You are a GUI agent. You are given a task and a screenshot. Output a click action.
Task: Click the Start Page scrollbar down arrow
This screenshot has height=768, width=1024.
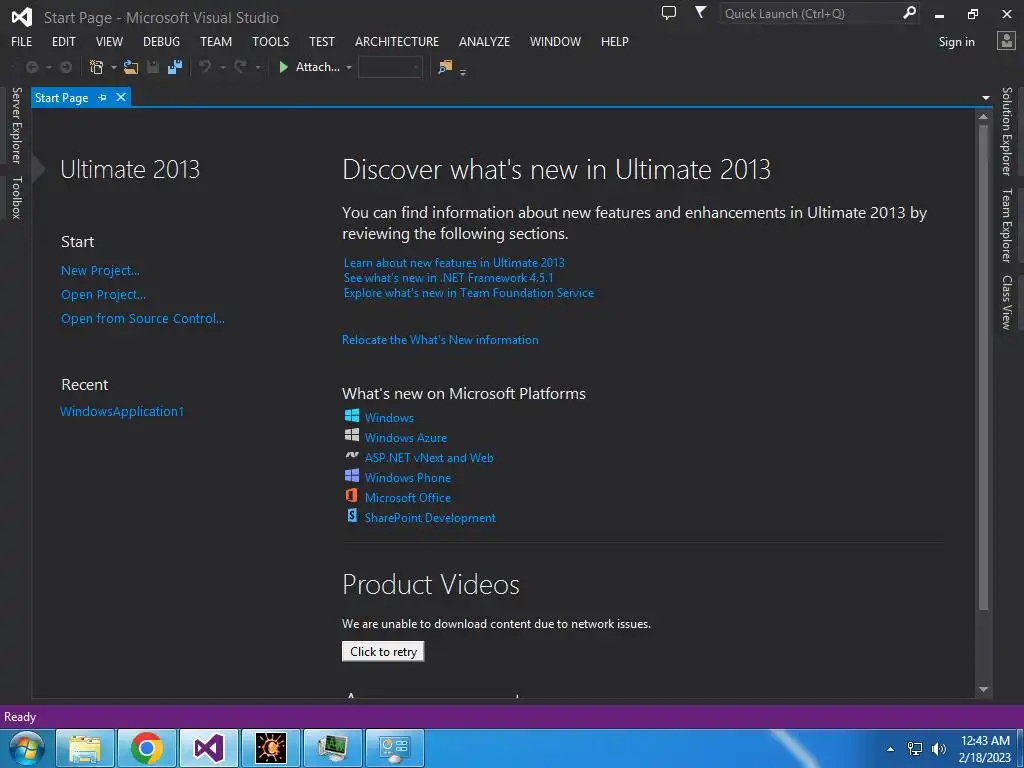984,690
